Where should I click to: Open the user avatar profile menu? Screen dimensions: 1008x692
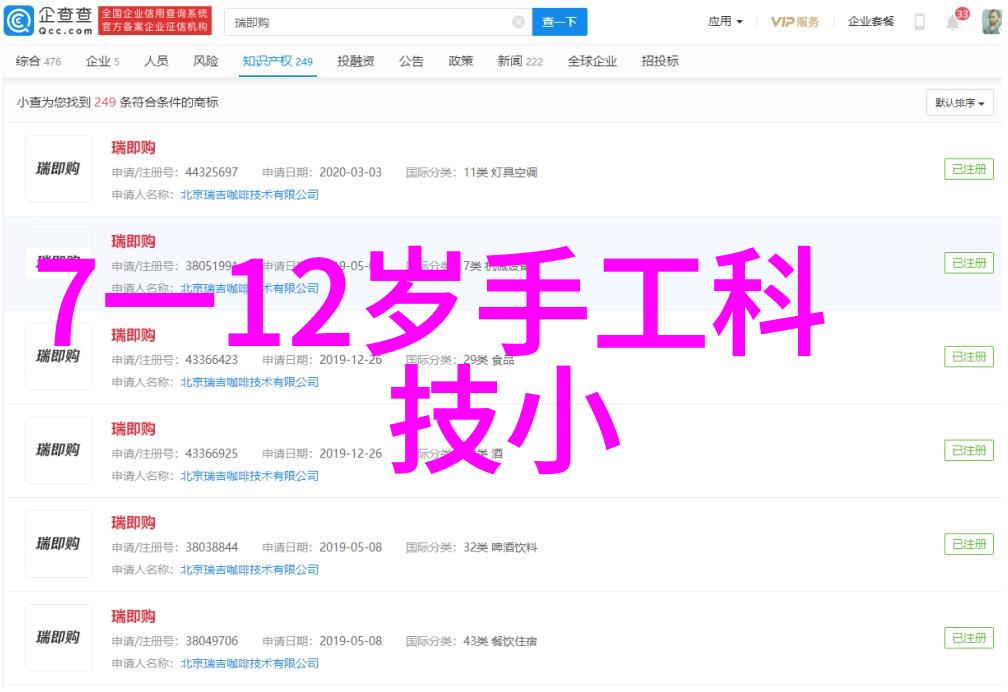click(x=992, y=21)
